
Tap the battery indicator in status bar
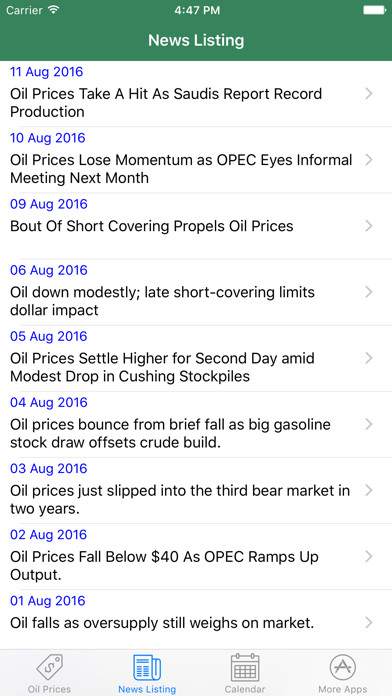point(374,10)
